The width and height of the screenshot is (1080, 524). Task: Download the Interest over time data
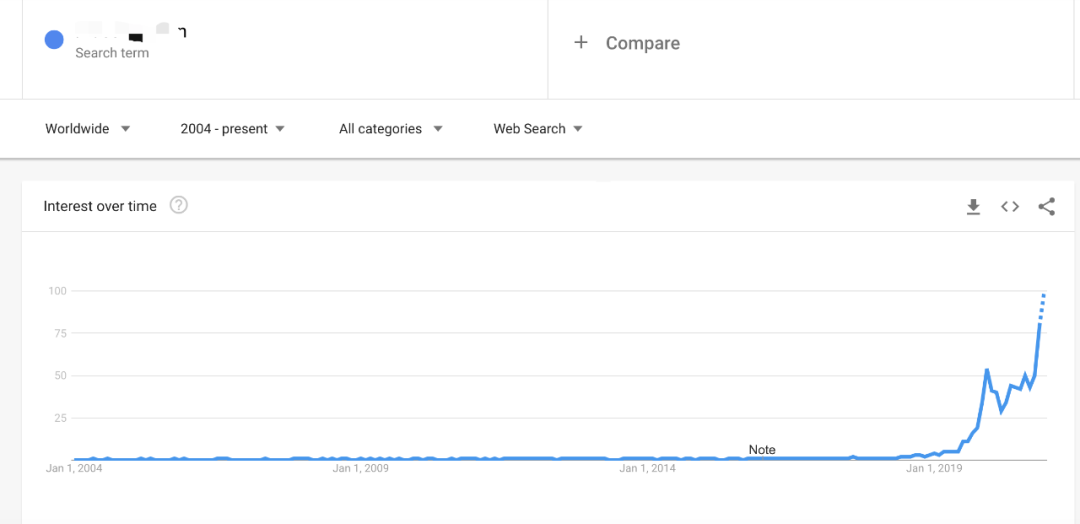tap(973, 207)
